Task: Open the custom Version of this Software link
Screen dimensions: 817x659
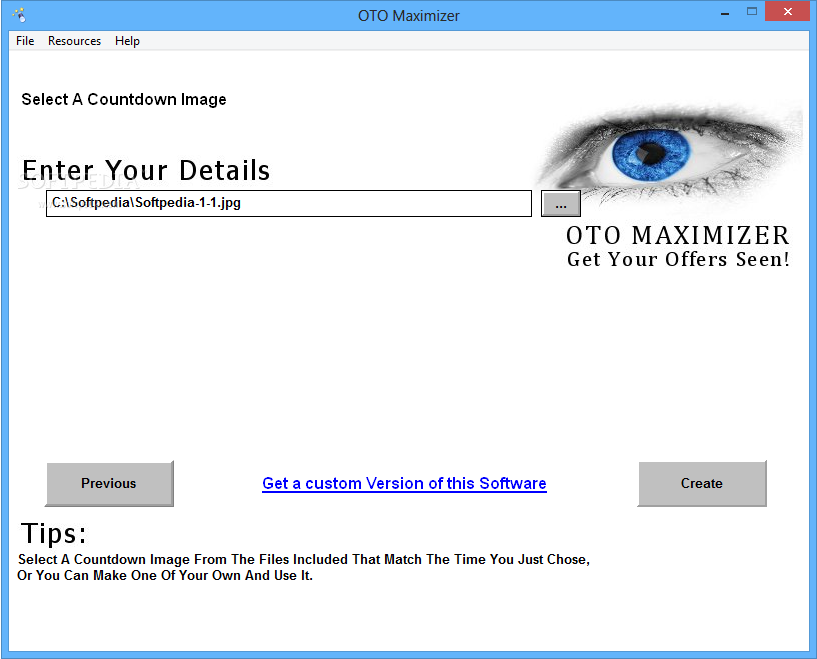Action: click(x=404, y=483)
